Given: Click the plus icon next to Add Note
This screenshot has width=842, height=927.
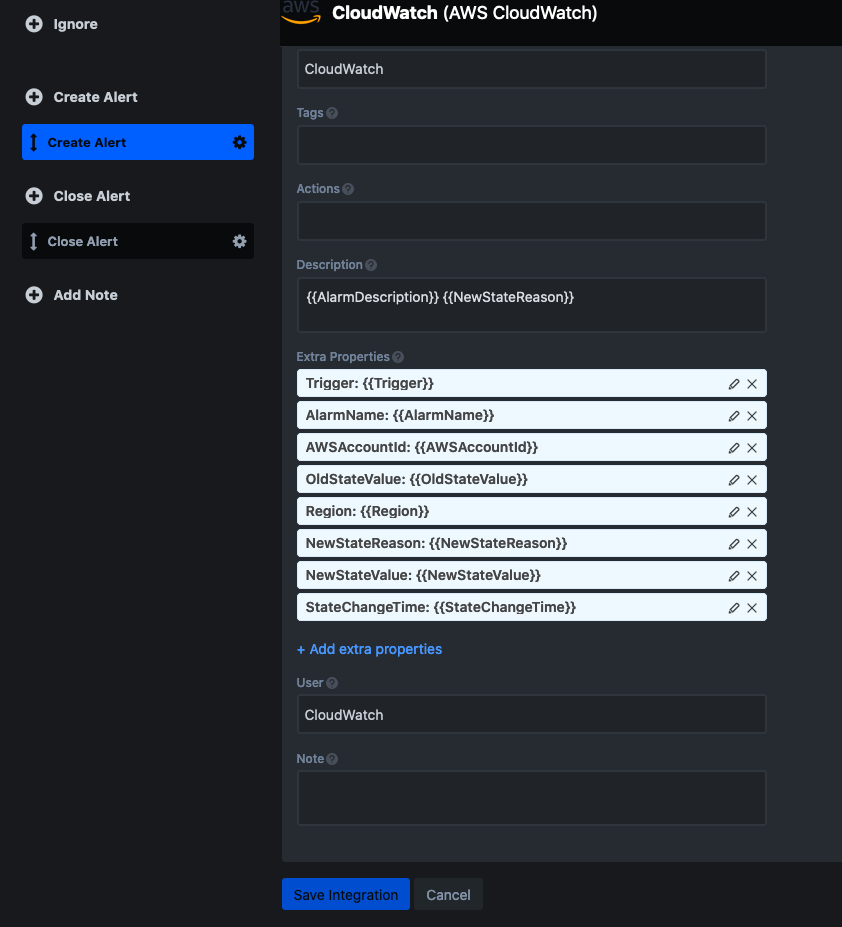Looking at the screenshot, I should click(x=34, y=294).
